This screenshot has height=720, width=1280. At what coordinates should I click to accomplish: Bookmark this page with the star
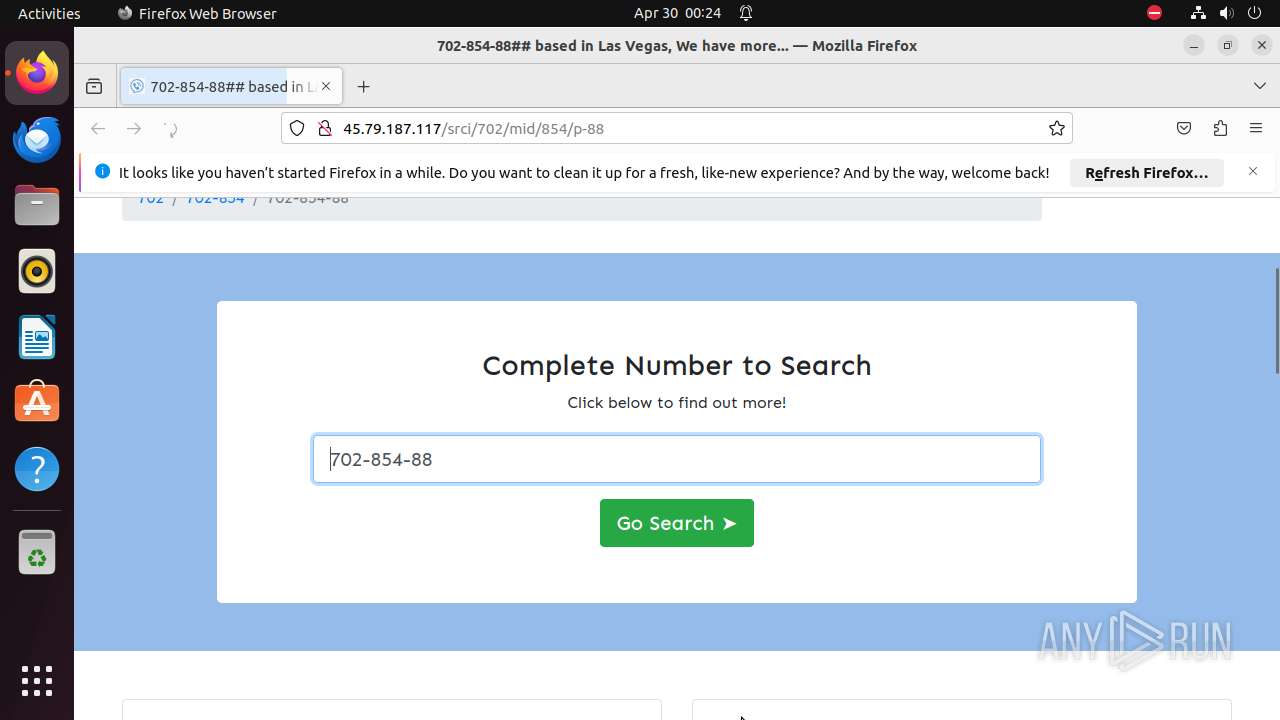click(x=1056, y=129)
